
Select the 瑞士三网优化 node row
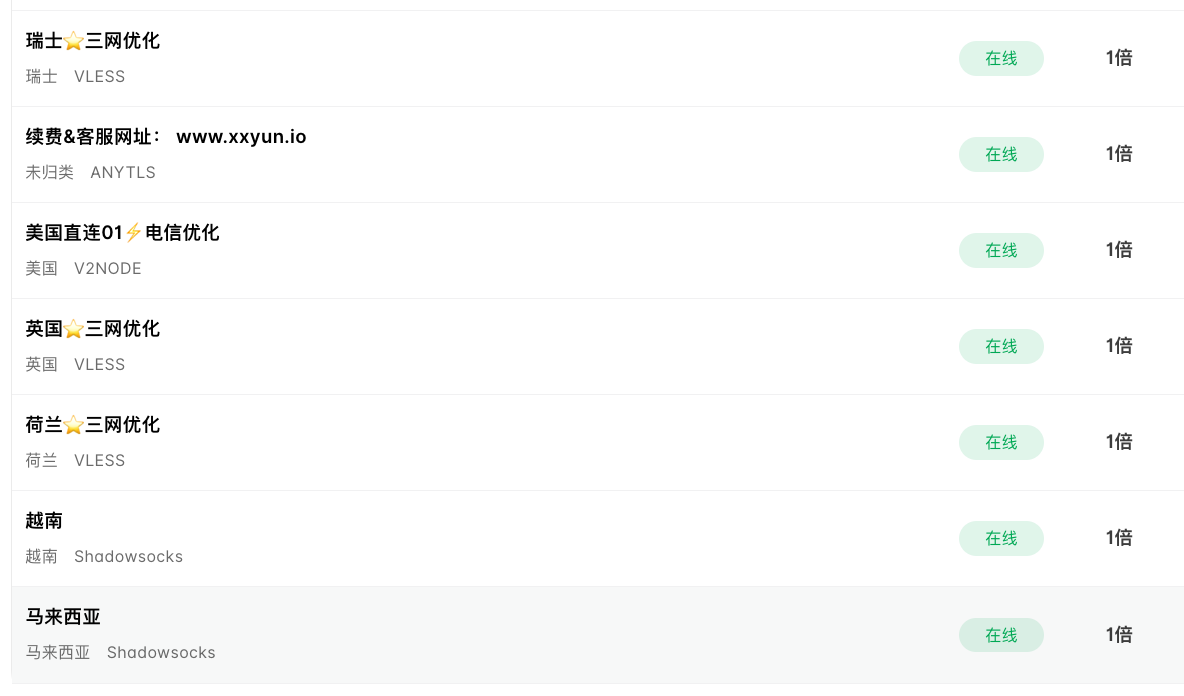(x=597, y=58)
